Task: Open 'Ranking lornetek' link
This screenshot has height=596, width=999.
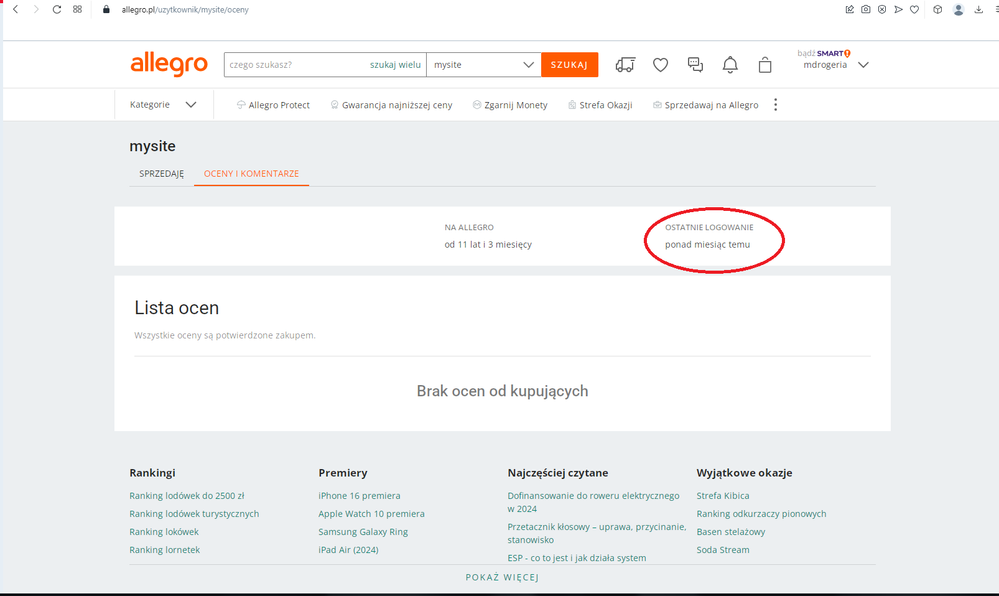Action: pyautogui.click(x=164, y=549)
